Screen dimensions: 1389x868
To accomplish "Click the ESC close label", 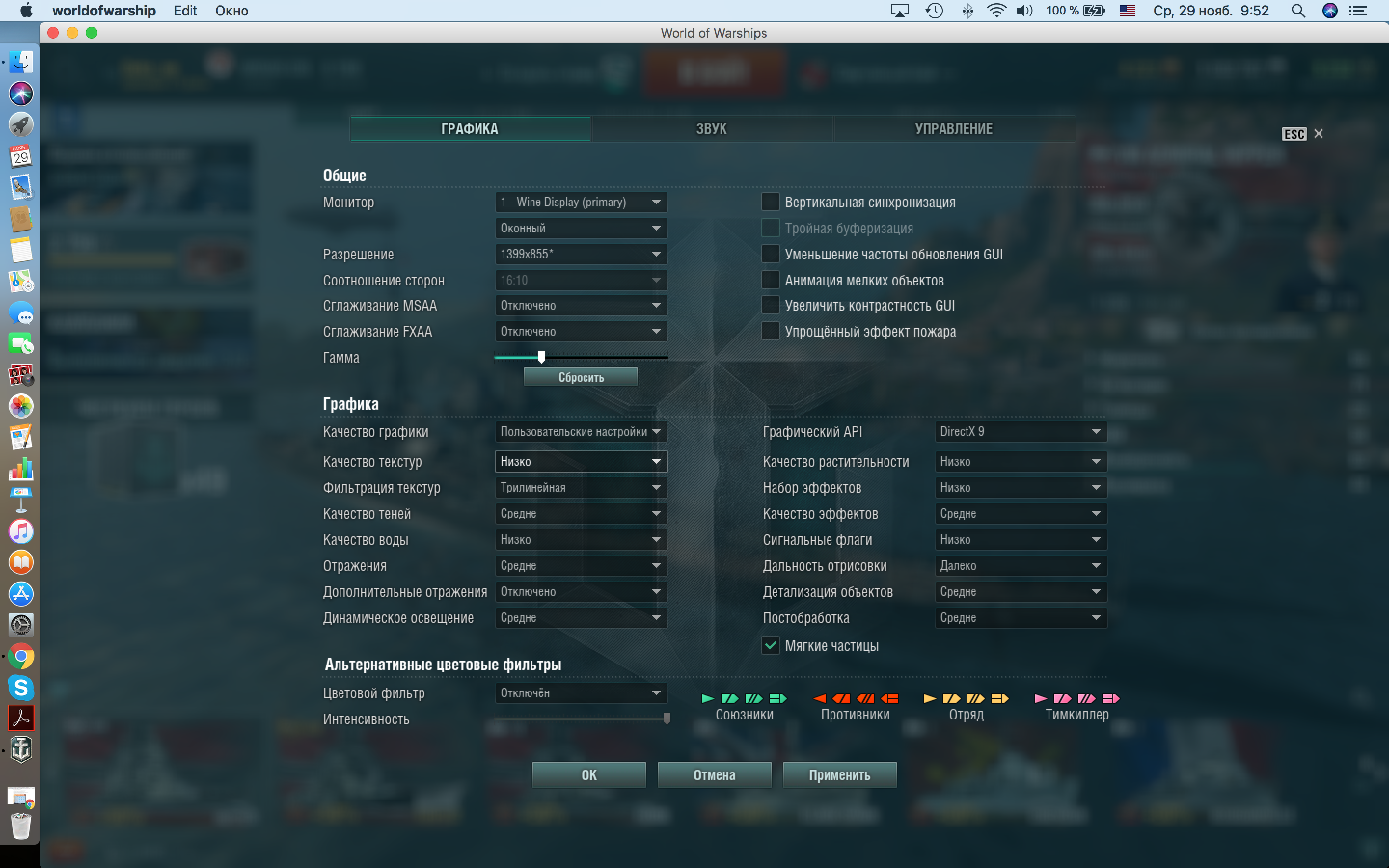I will 1294,135.
